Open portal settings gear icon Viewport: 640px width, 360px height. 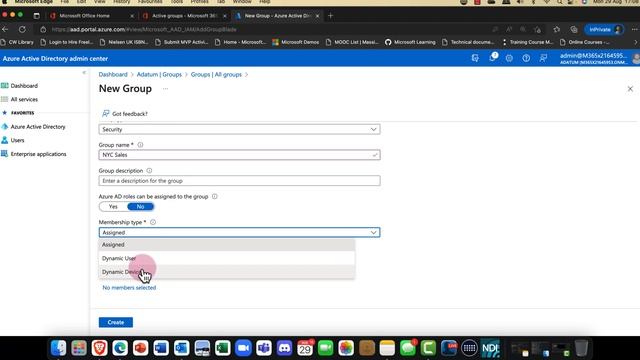click(509, 58)
